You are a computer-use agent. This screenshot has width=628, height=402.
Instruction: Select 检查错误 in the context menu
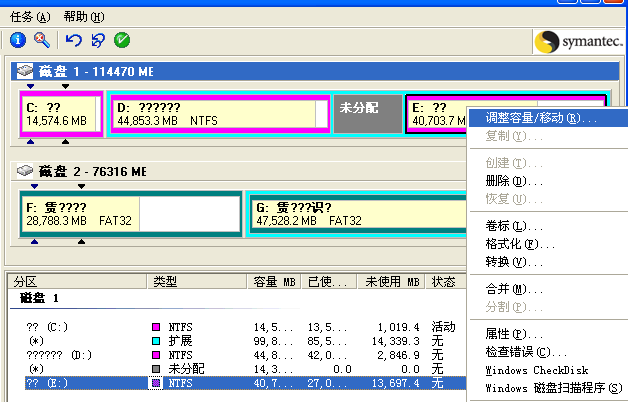[518, 352]
